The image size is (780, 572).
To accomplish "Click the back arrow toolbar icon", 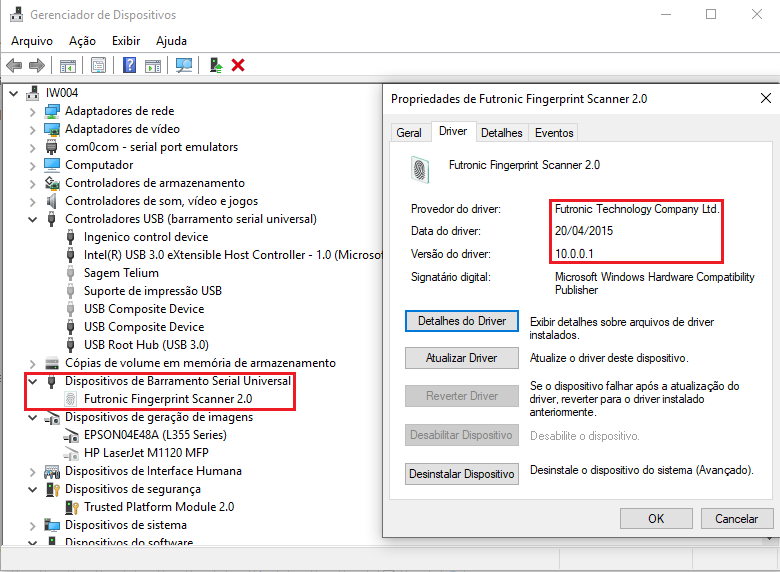I will pos(14,65).
